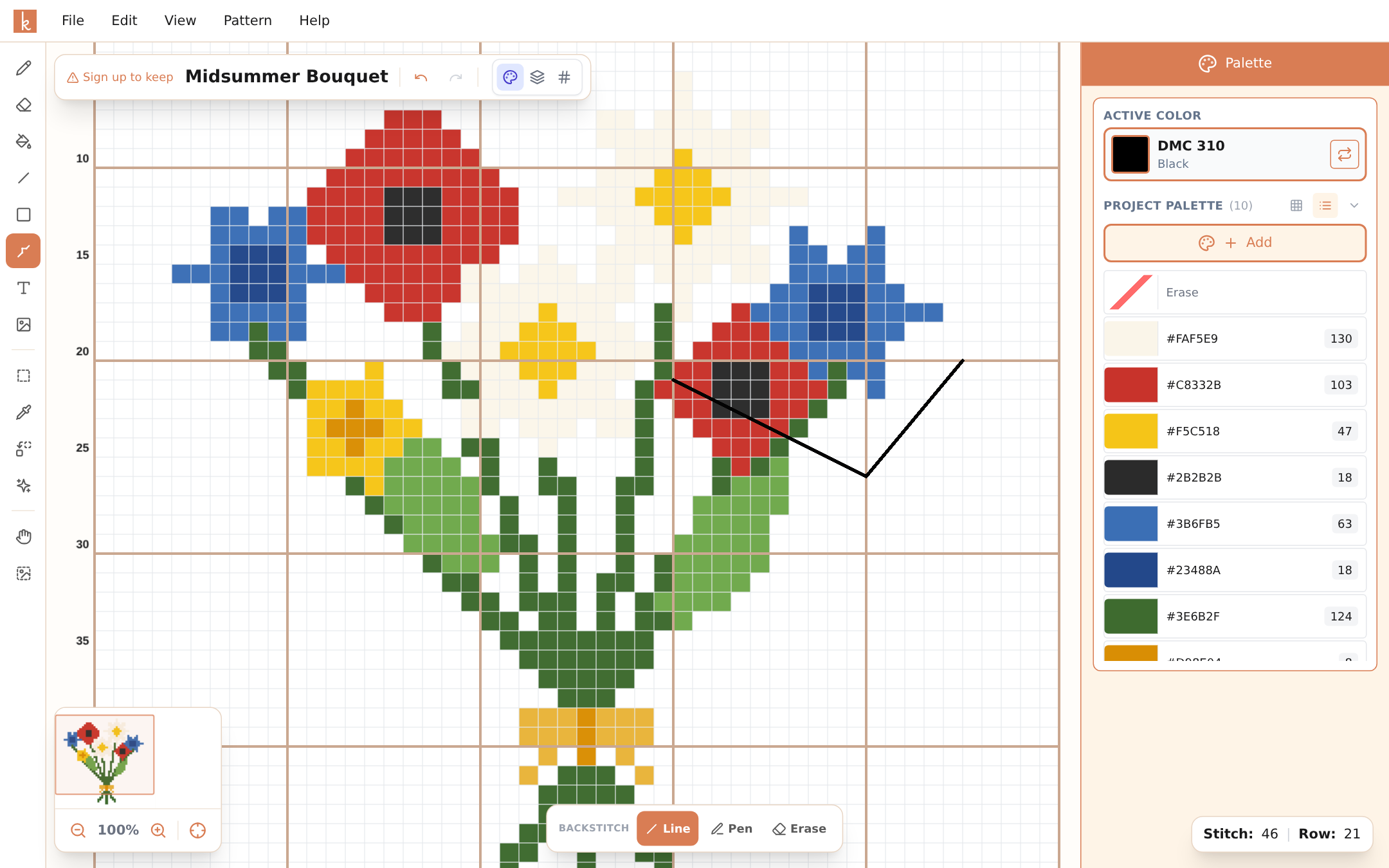Viewport: 1389px width, 868px height.
Task: Select the #2B2B2B dark gray color
Action: (1235, 478)
